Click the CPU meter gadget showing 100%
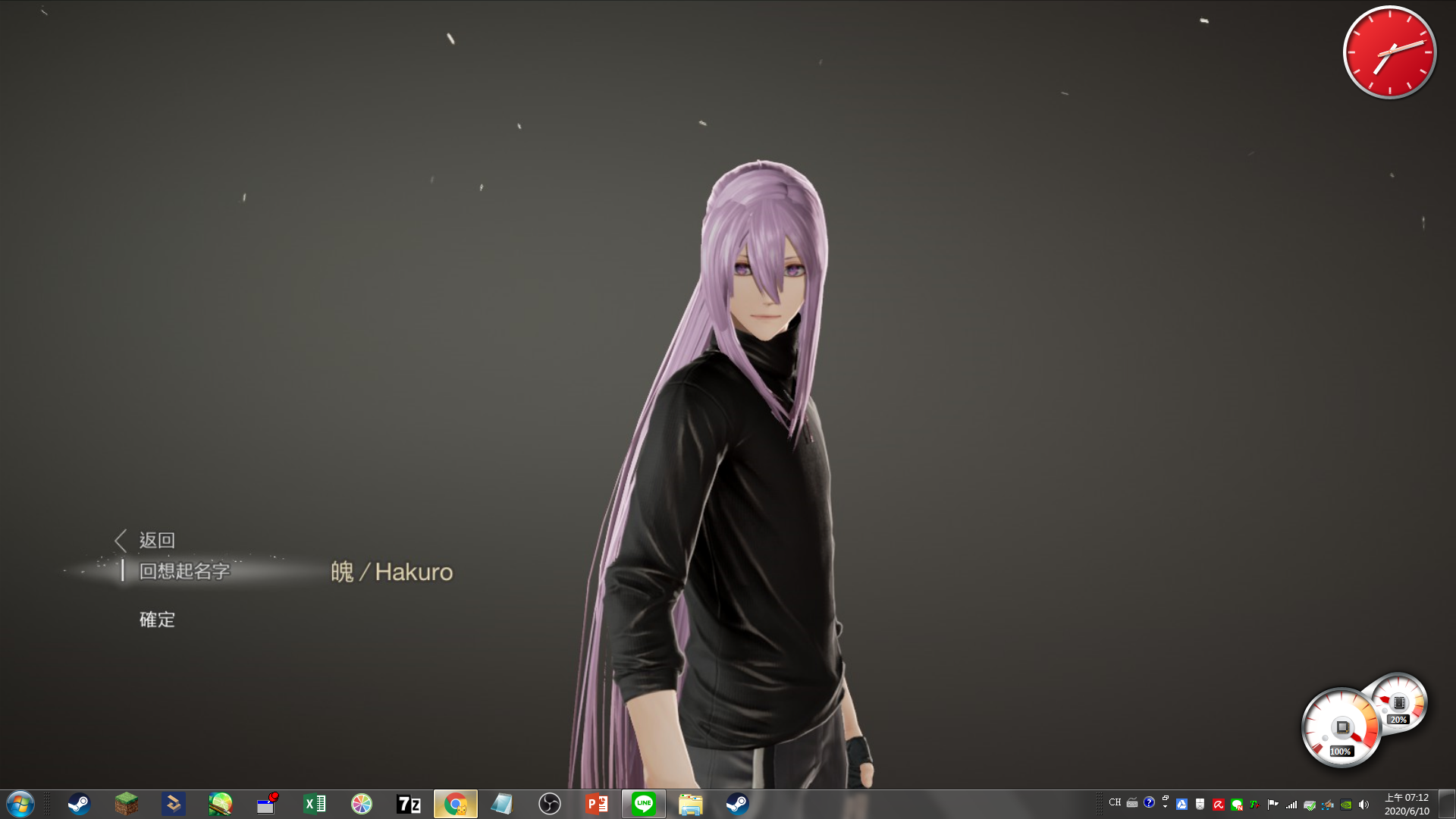The image size is (1456, 819). 1341,728
